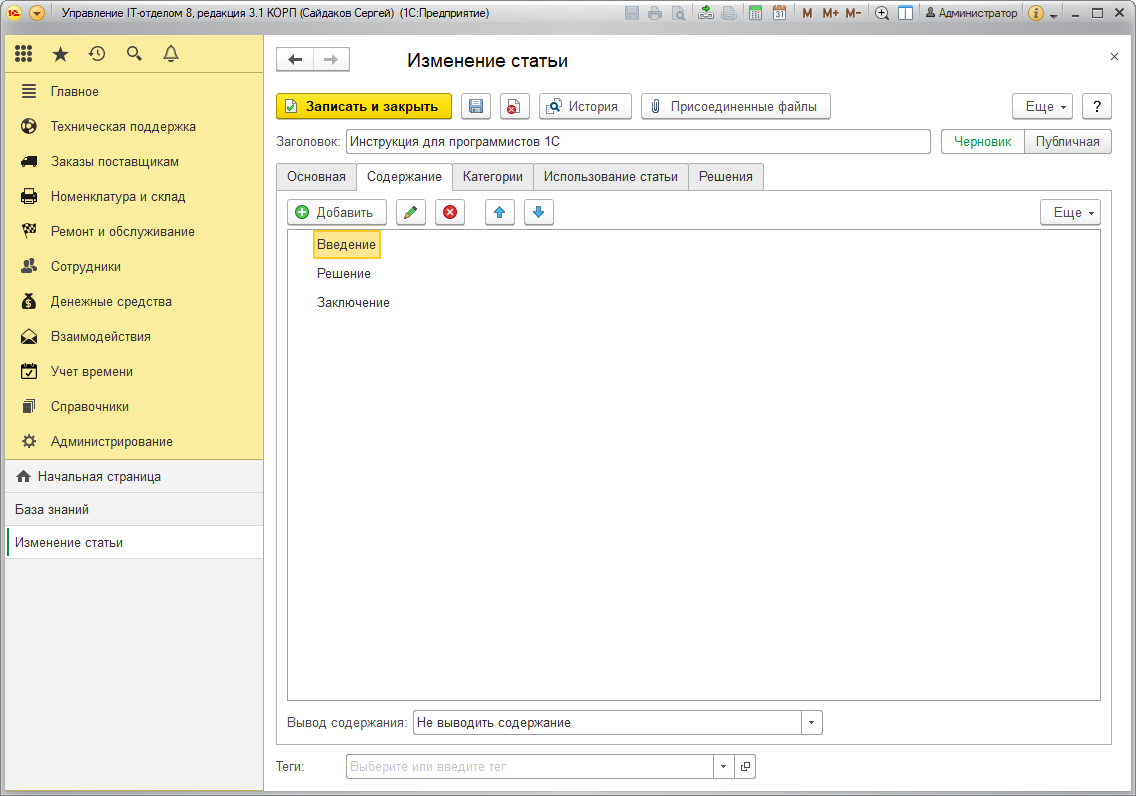Open tag selection form icon

coord(745,766)
